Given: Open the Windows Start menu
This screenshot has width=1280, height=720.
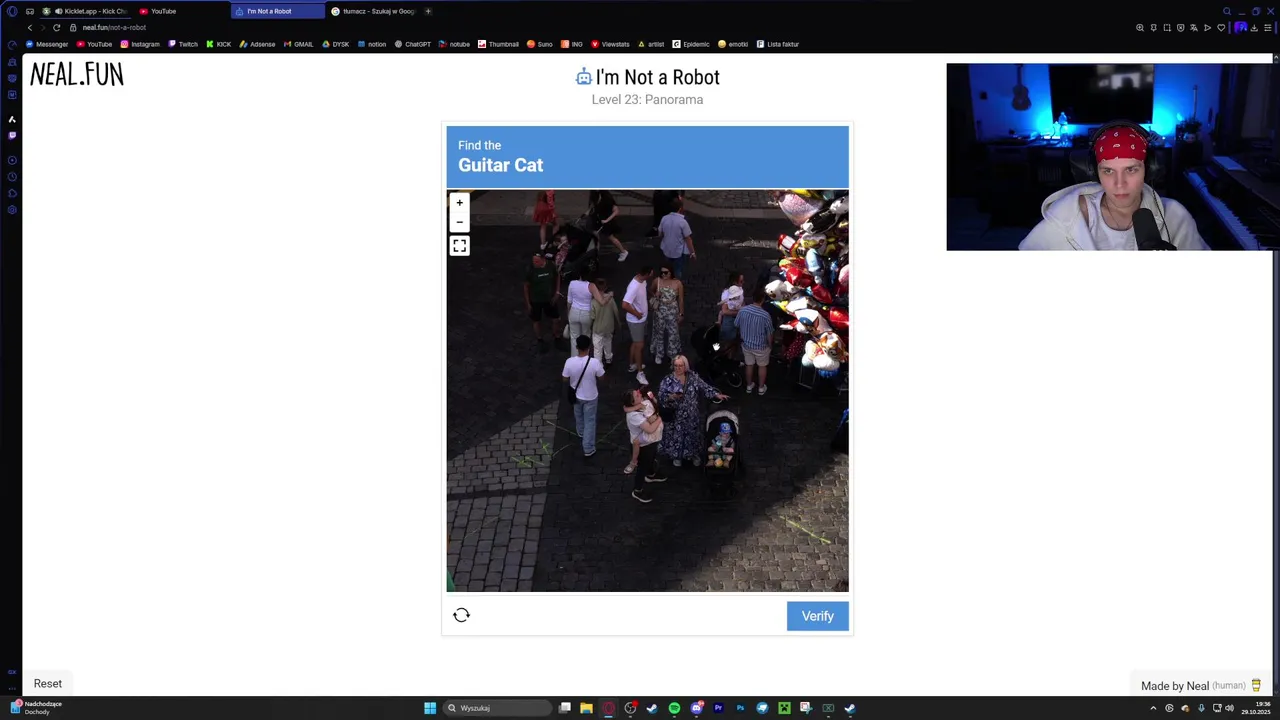Looking at the screenshot, I should click(x=430, y=708).
